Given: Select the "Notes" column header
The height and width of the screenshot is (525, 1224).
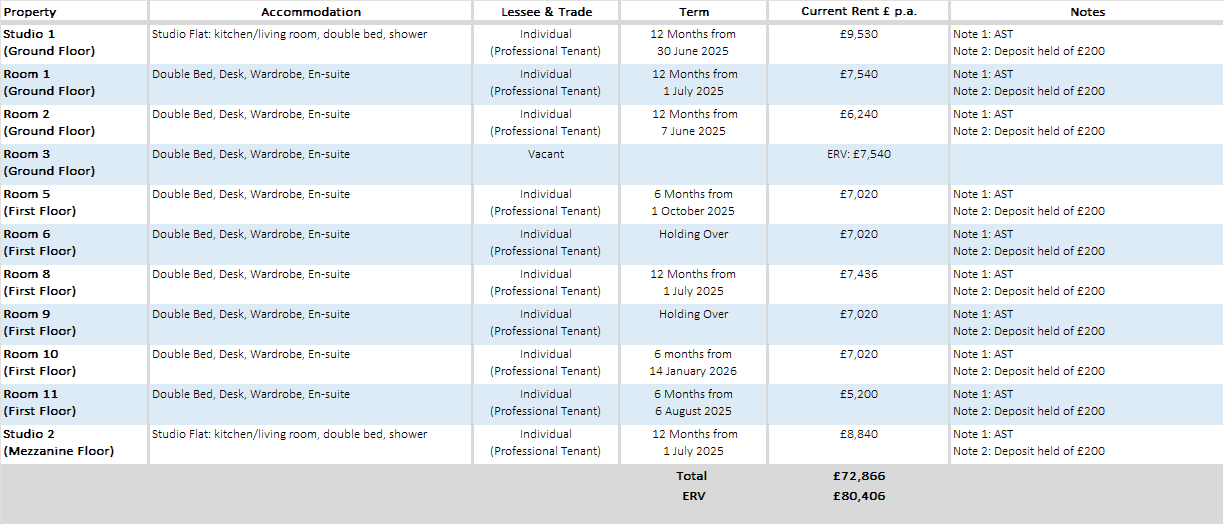Looking at the screenshot, I should pyautogui.click(x=1086, y=12).
